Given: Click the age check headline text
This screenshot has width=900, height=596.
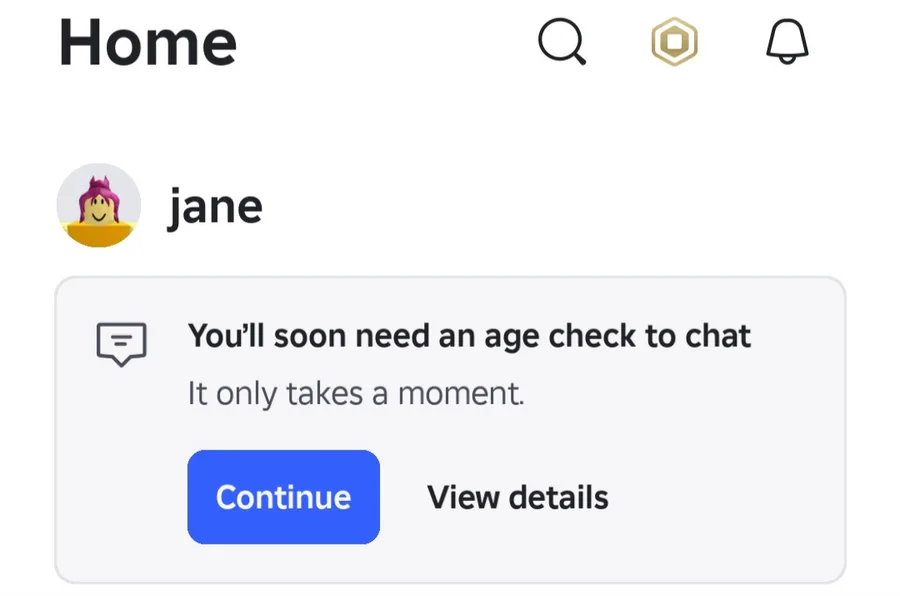Looking at the screenshot, I should (469, 336).
